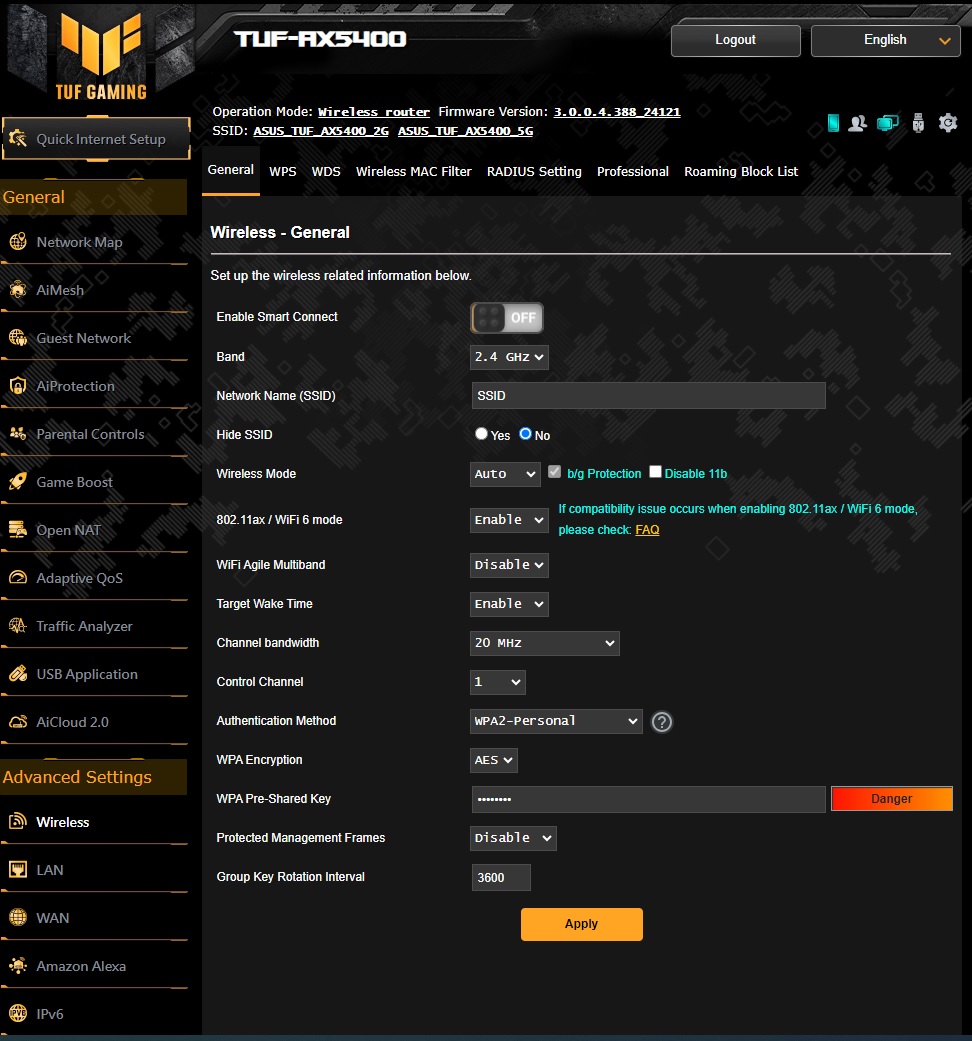
Task: Click the Network Name (SSID) input field
Action: point(648,396)
